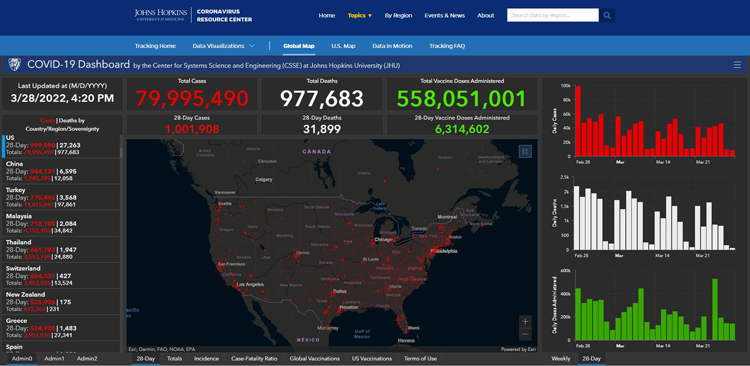This screenshot has height=366, width=750.
Task: Zoom out with the map minus button
Action: [x=525, y=333]
